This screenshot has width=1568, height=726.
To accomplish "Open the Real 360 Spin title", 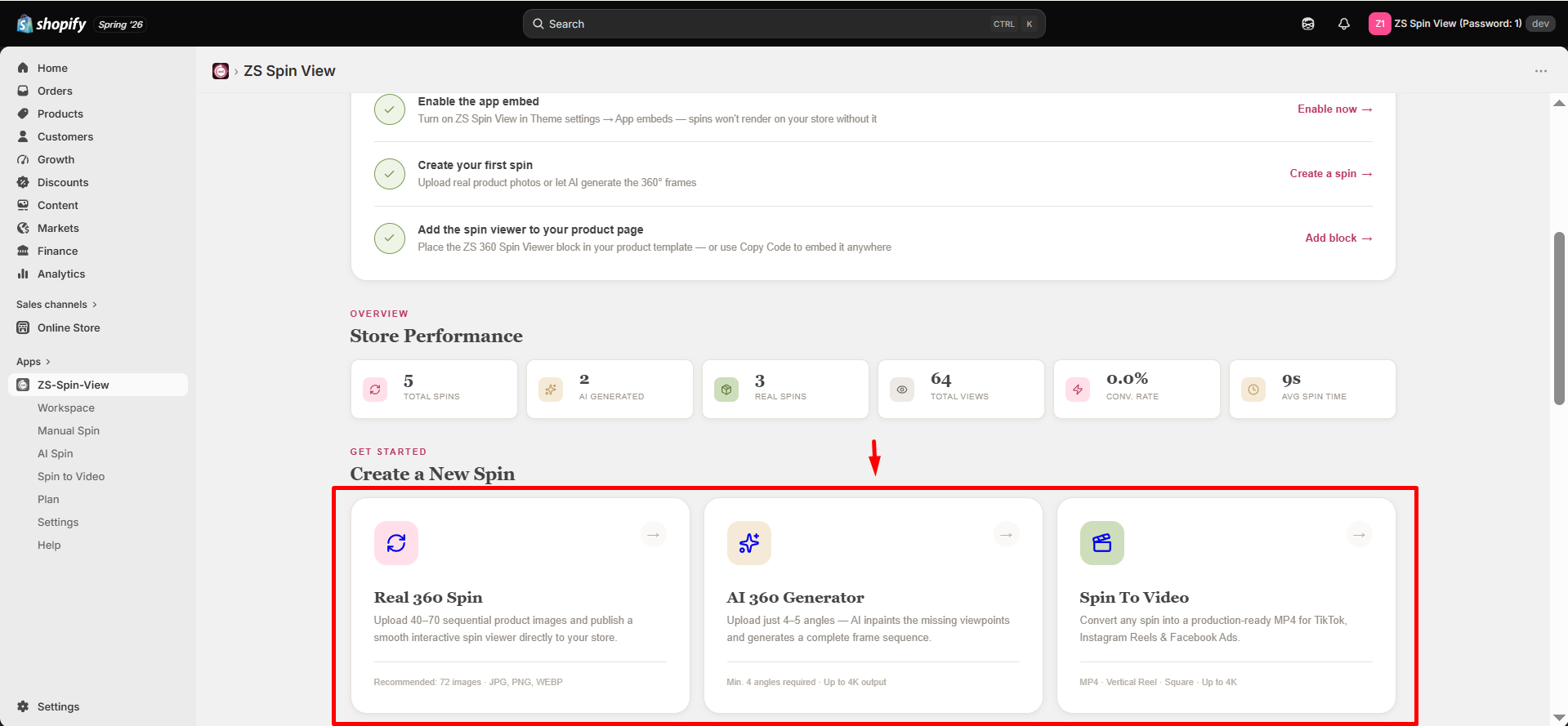I will [x=428, y=598].
